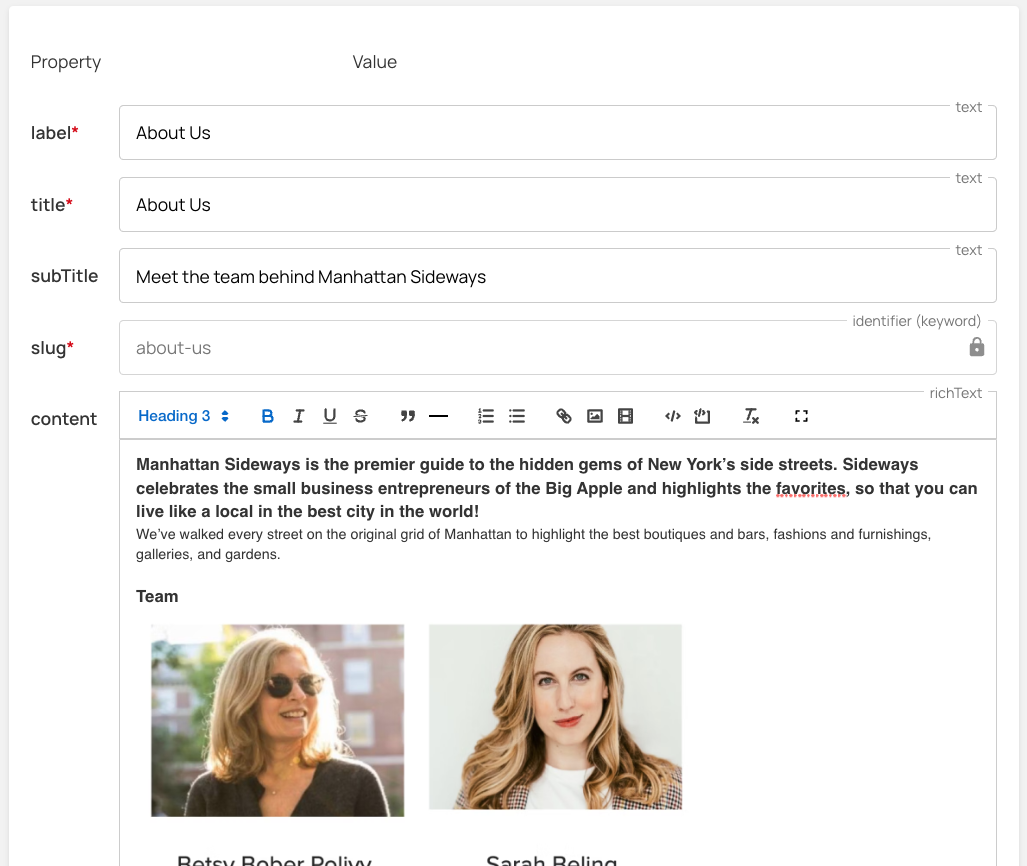Insert an image into content

point(595,417)
